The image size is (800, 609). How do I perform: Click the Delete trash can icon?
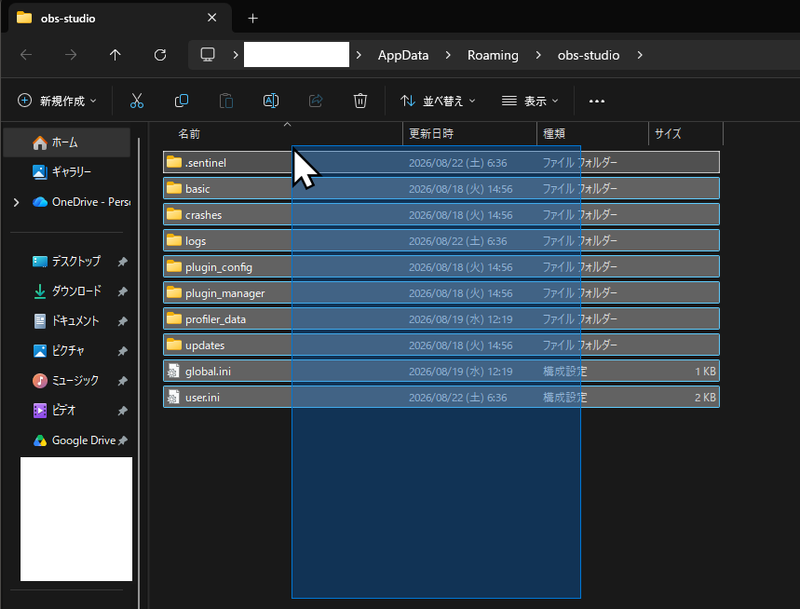click(x=360, y=101)
